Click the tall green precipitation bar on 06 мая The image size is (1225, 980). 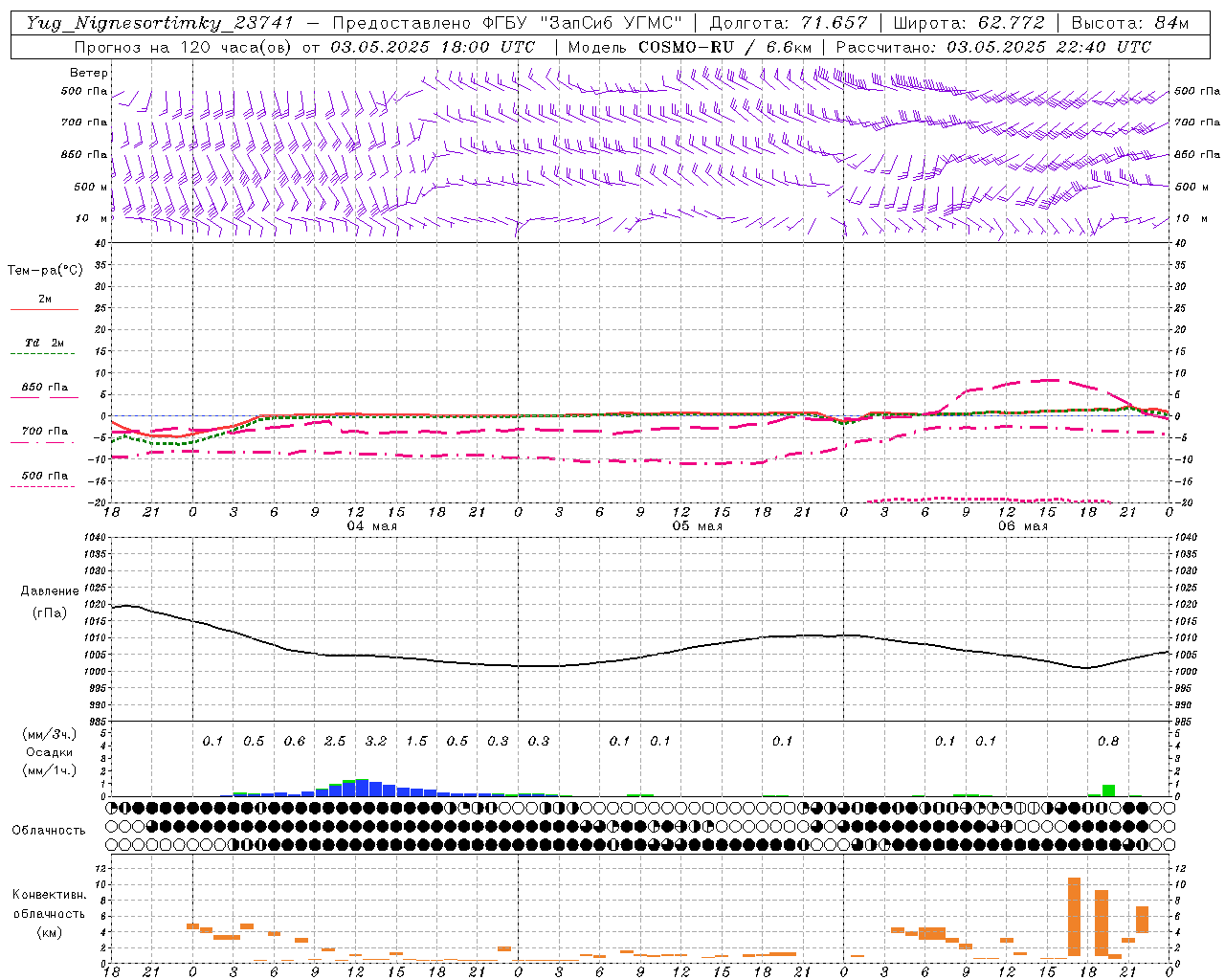pos(1108,791)
